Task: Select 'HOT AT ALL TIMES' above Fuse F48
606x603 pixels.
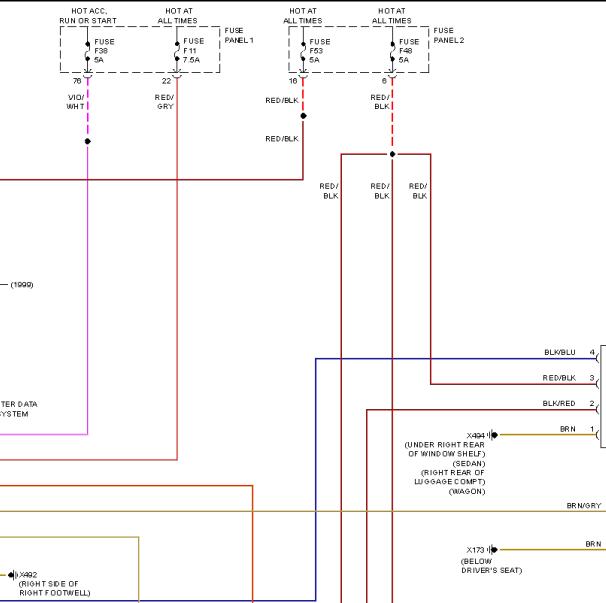Action: (392, 16)
